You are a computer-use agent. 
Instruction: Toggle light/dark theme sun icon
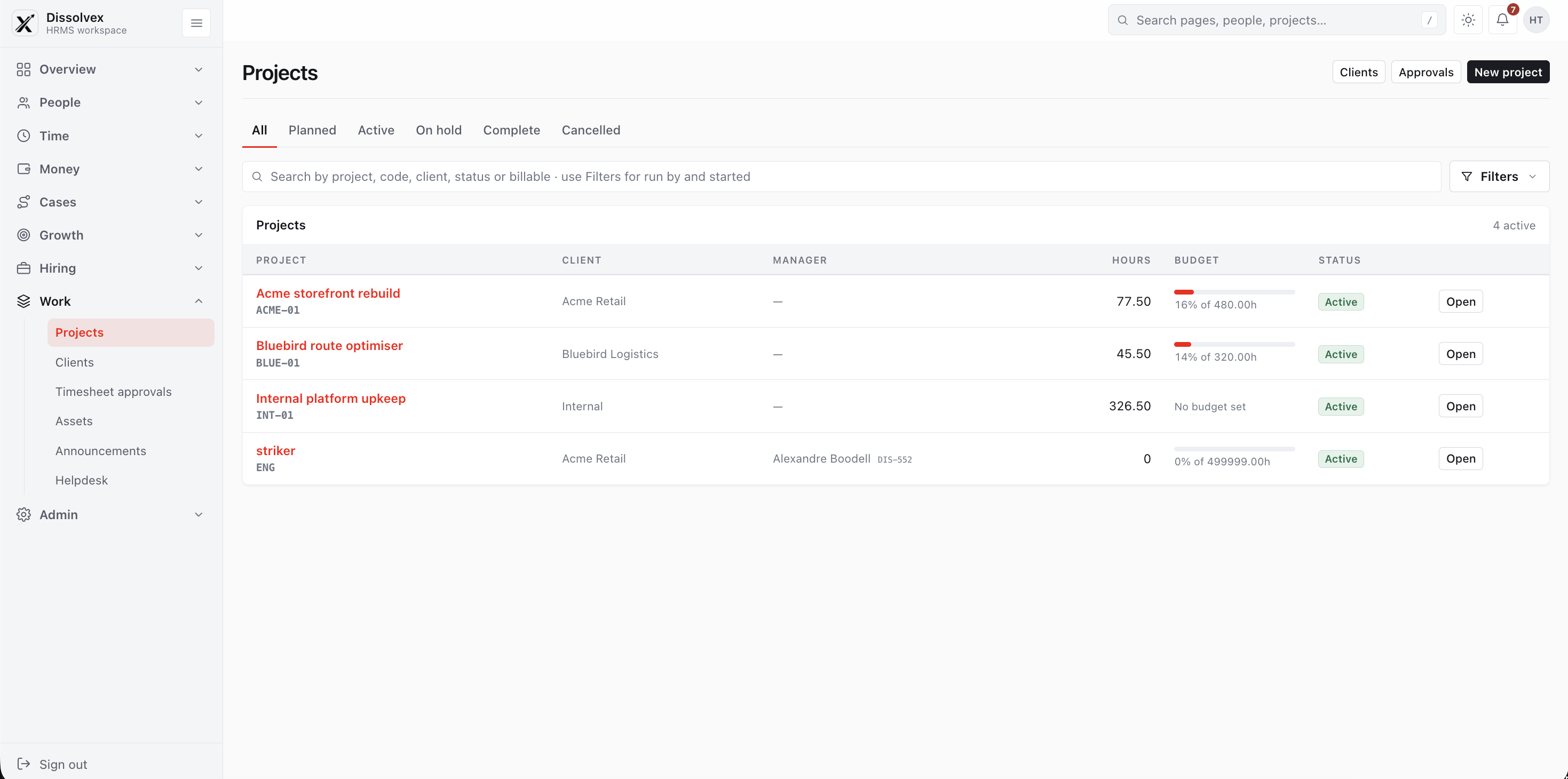coord(1468,20)
